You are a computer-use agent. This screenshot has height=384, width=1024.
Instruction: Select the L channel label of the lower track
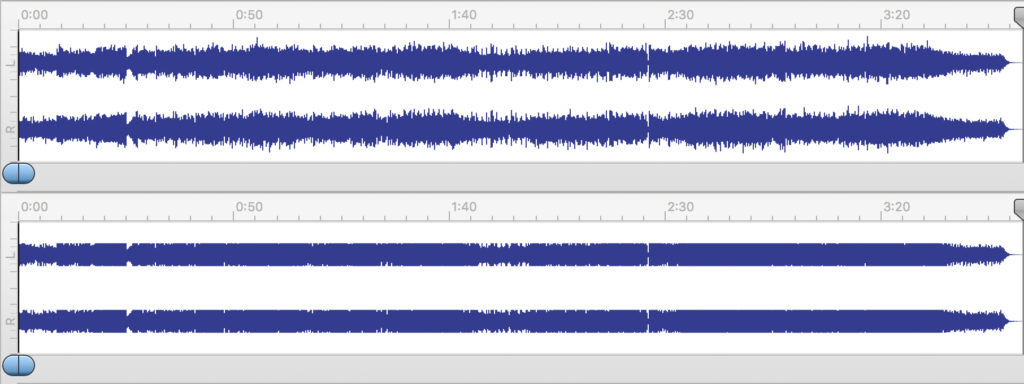click(x=10, y=255)
